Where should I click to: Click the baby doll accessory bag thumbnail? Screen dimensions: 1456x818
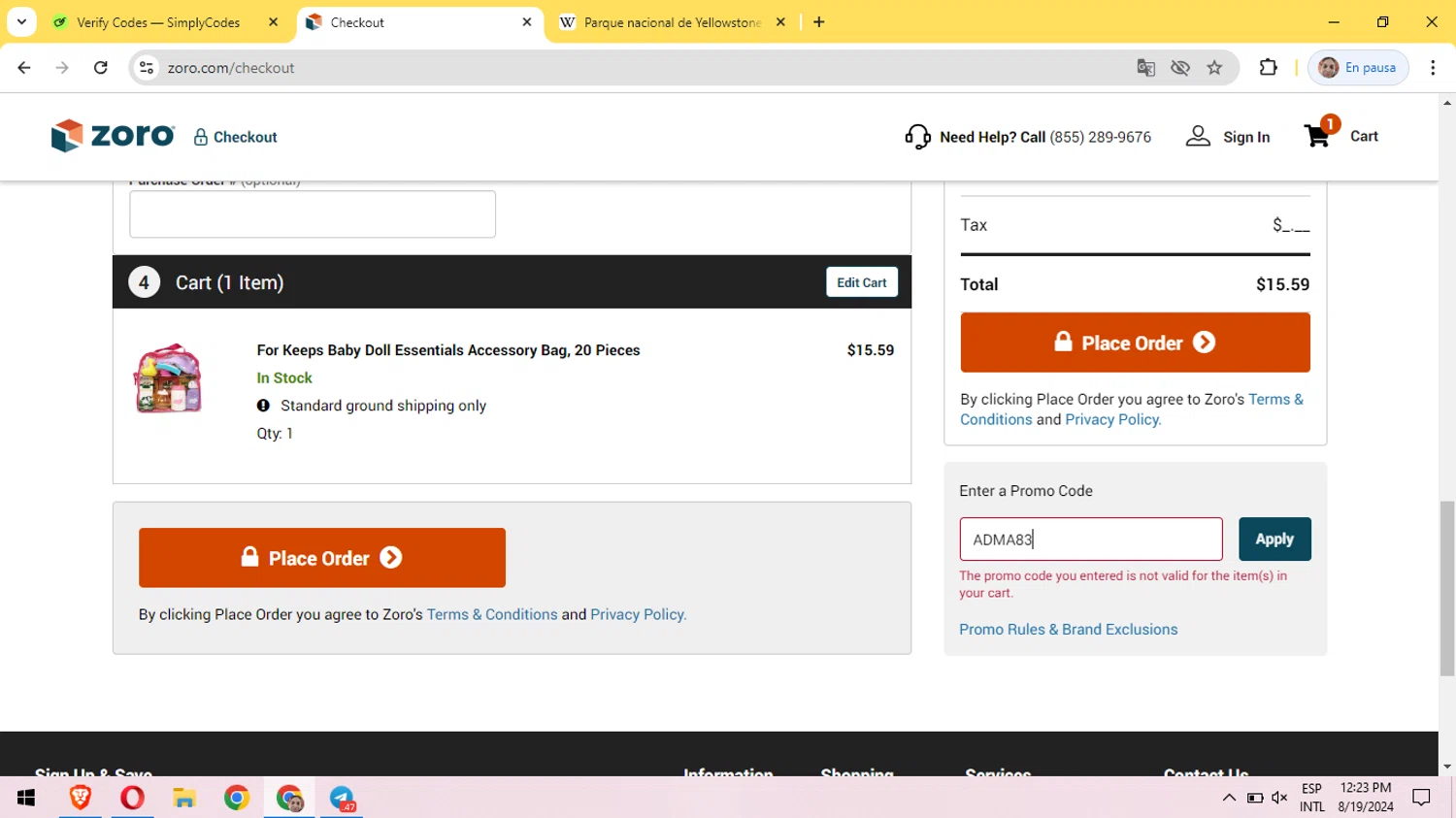[x=168, y=378]
